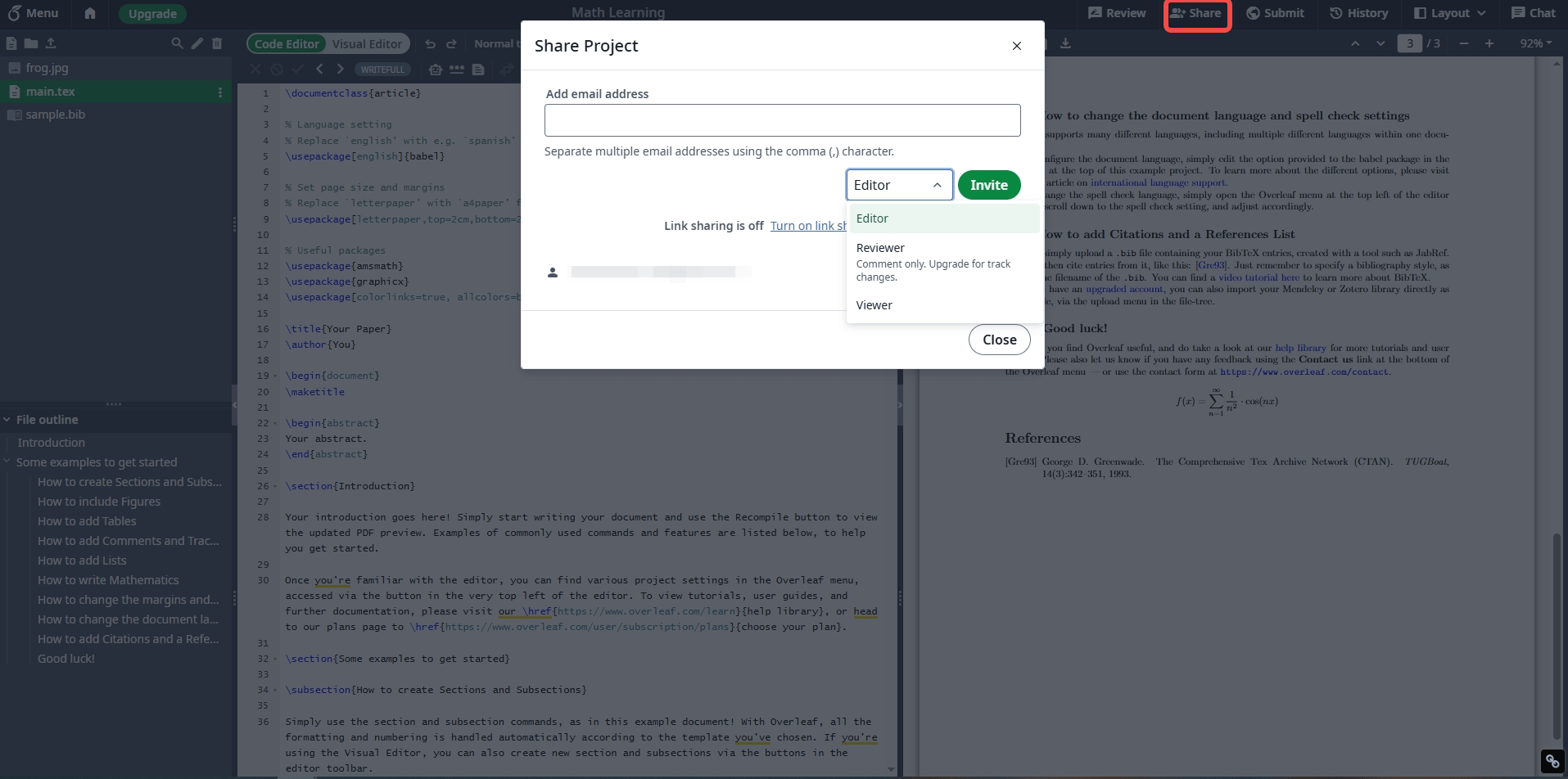This screenshot has width=1568, height=779.
Task: Open the collaborator role dropdown
Action: (898, 185)
